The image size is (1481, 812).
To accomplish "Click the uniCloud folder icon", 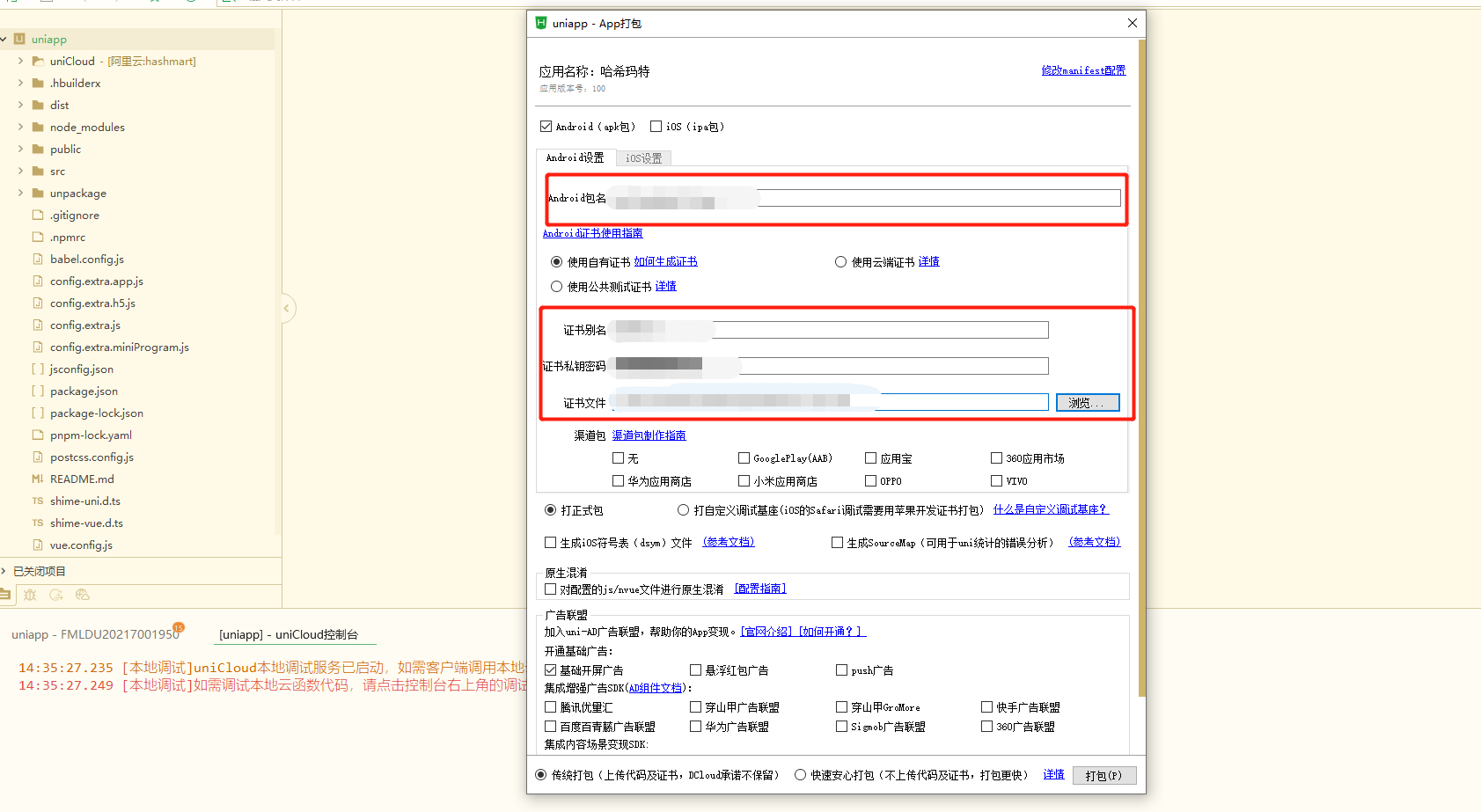I will point(38,62).
